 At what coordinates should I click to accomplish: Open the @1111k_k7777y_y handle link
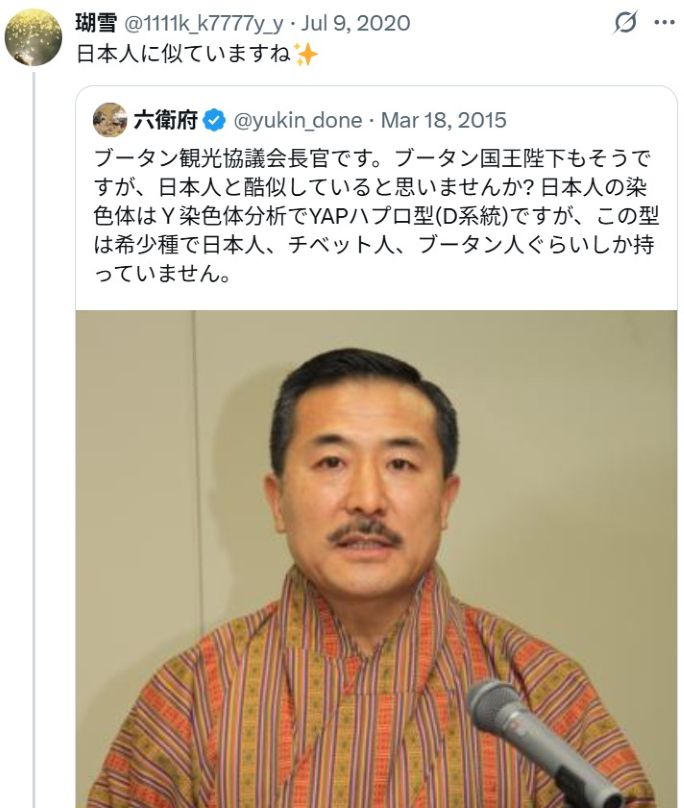(x=204, y=24)
